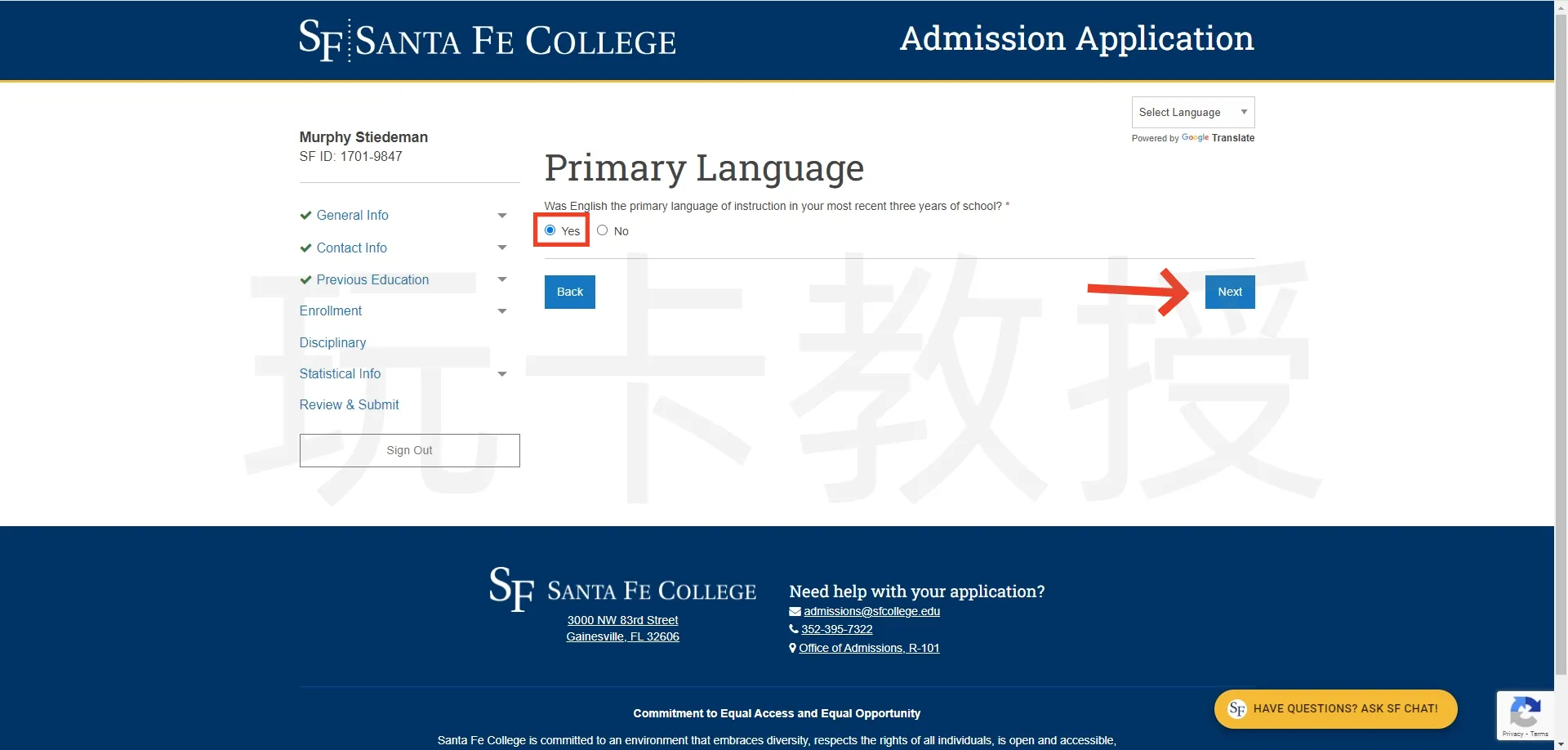
Task: Click the map pin icon by Office of Admissions
Action: point(793,649)
